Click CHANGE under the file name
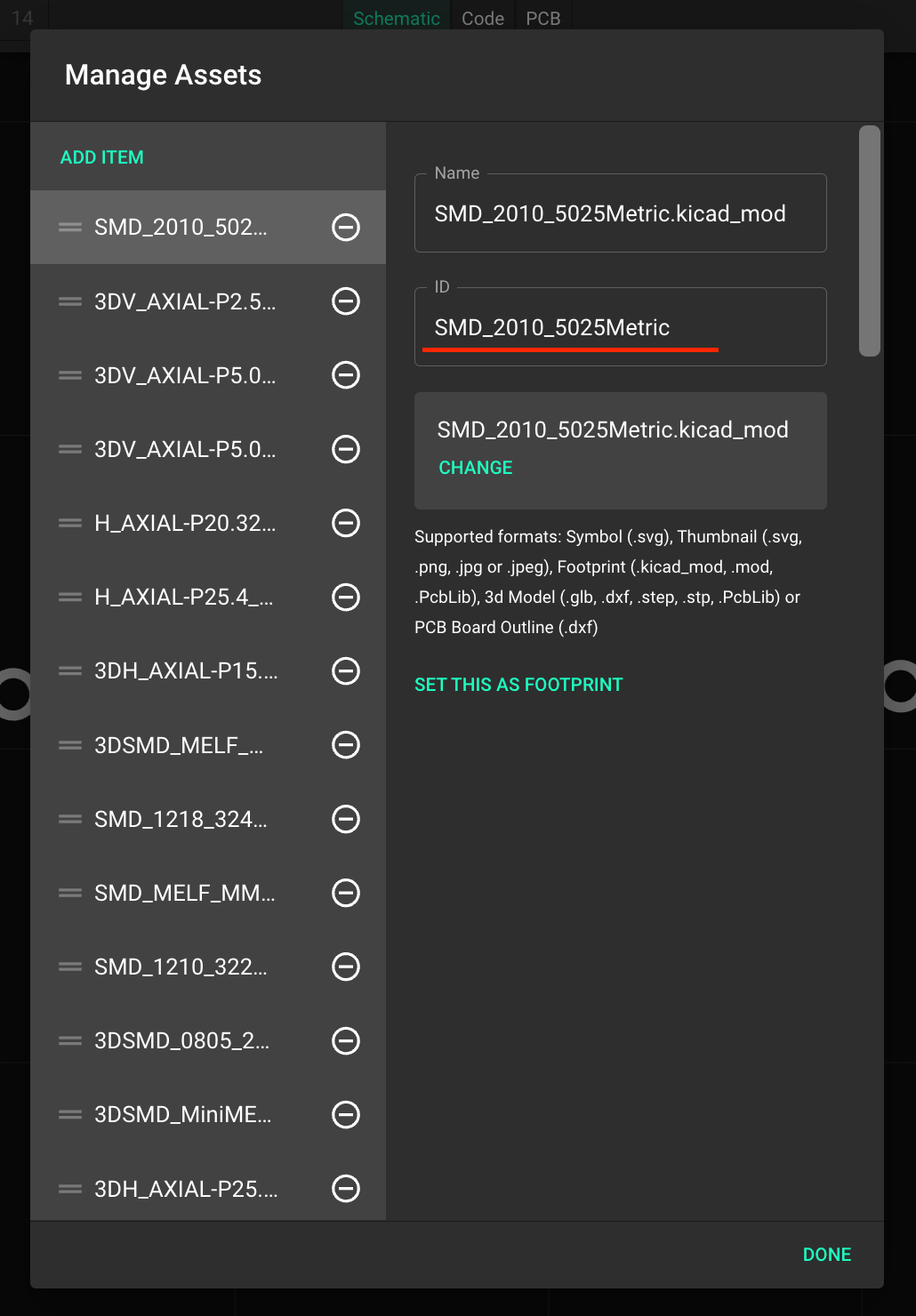 pyautogui.click(x=476, y=468)
